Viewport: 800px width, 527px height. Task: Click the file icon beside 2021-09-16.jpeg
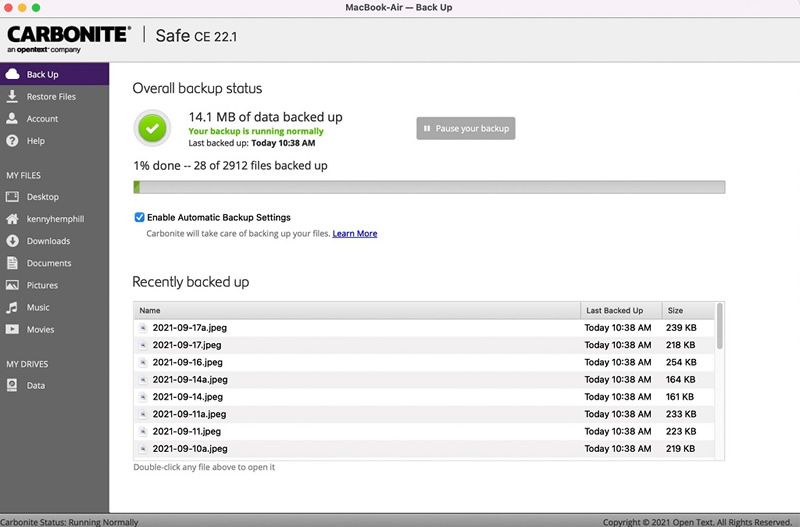(x=143, y=362)
